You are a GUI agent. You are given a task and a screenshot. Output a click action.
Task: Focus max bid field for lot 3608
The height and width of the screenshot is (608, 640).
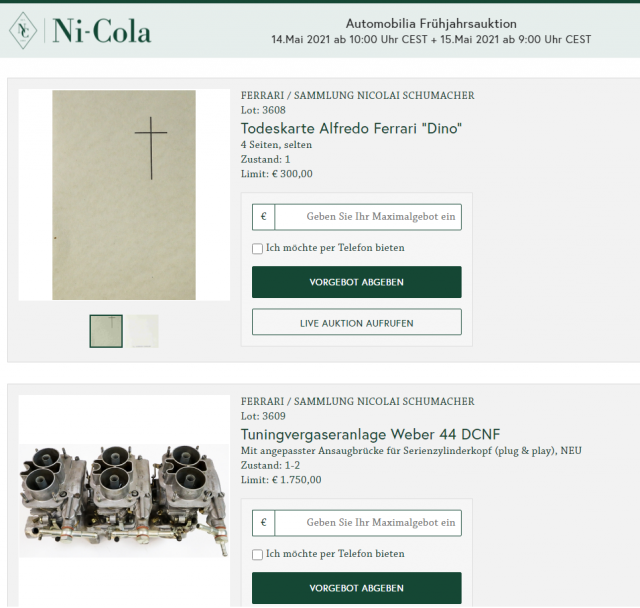click(368, 216)
